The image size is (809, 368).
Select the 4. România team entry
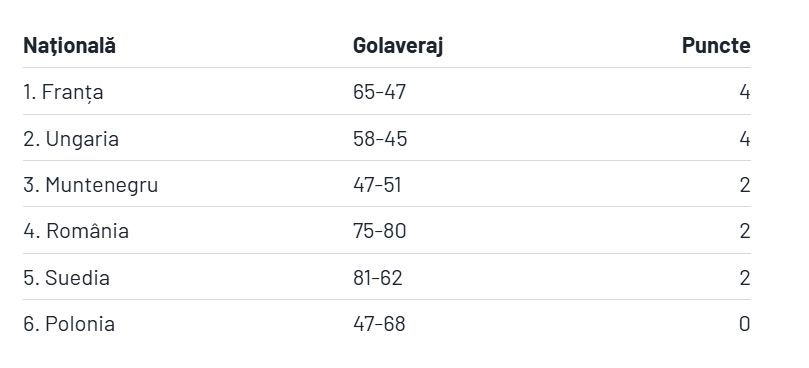coord(76,231)
